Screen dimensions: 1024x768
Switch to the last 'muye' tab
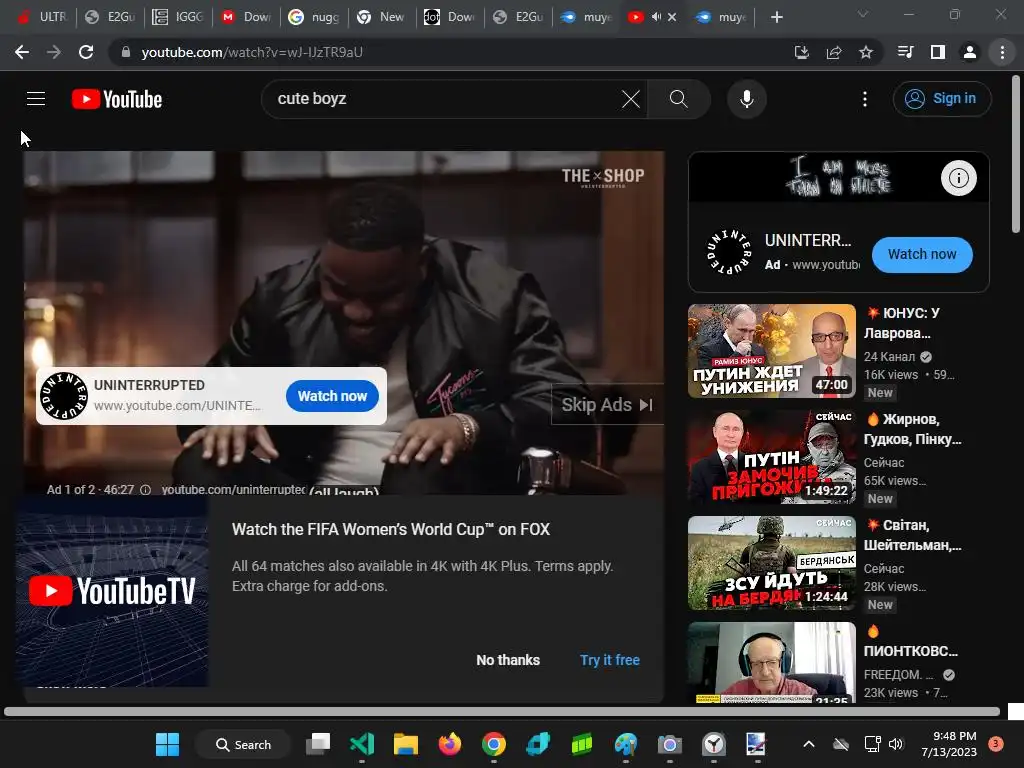[721, 17]
